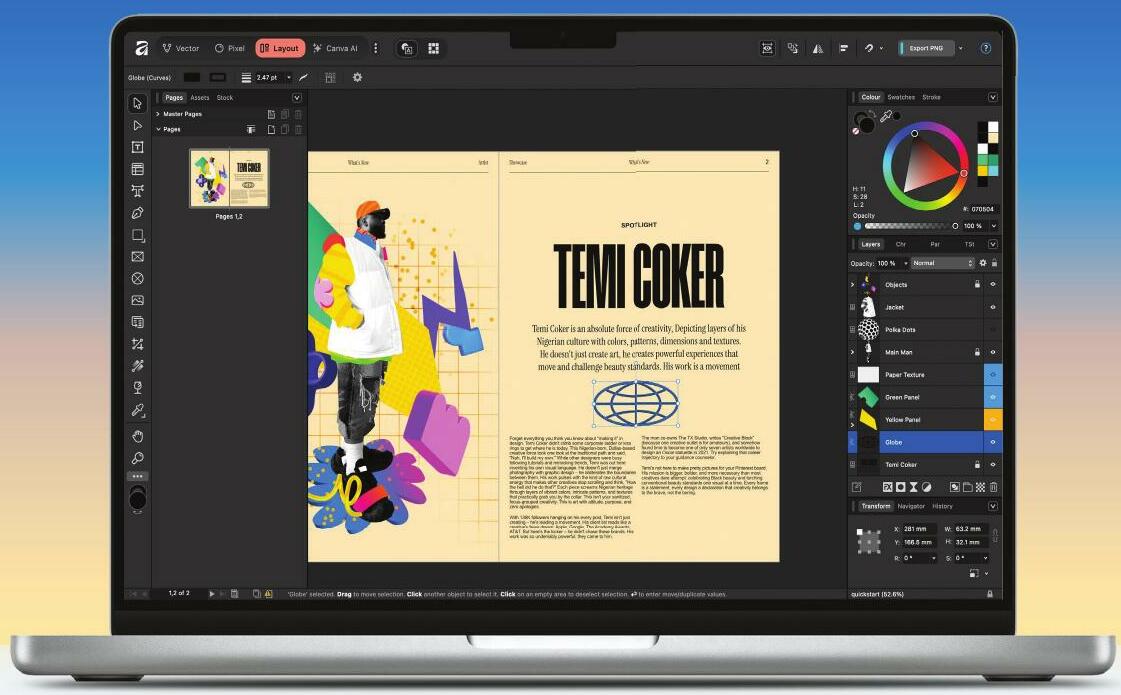Screen dimensions: 1121x695
Task: Open the Export PNG dropdown arrow
Action: click(960, 49)
